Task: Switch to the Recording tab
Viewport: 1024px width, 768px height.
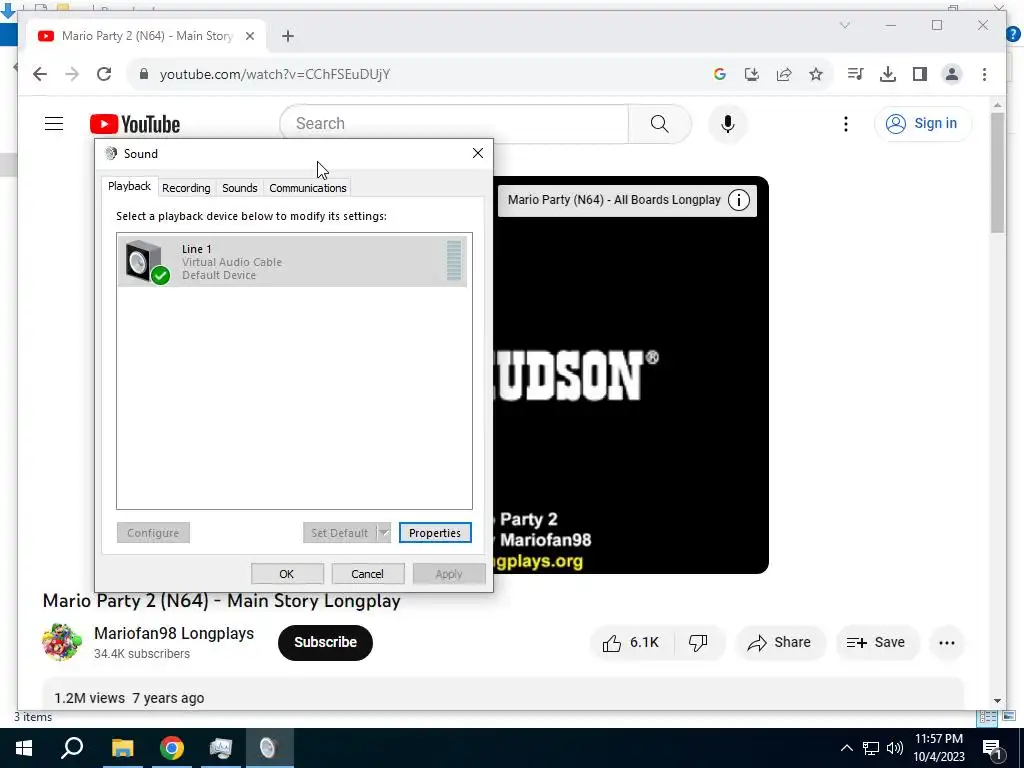Action: (x=186, y=188)
